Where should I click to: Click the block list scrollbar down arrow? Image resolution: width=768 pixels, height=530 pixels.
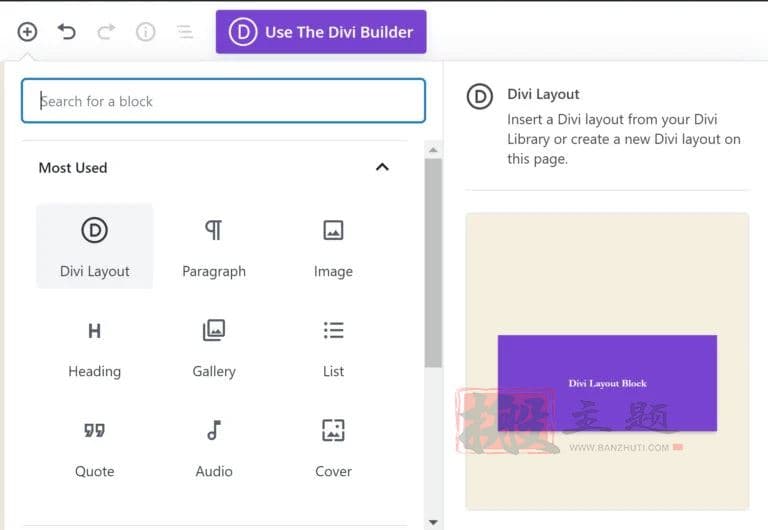(433, 522)
